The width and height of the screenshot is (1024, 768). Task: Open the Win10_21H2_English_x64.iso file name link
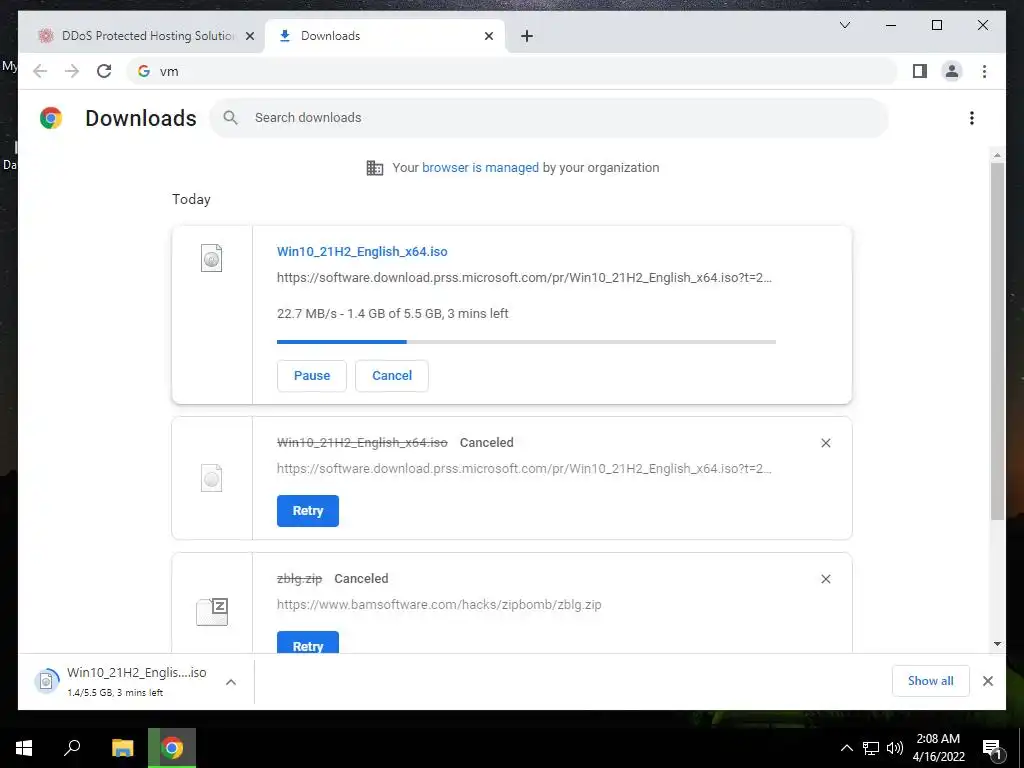362,251
